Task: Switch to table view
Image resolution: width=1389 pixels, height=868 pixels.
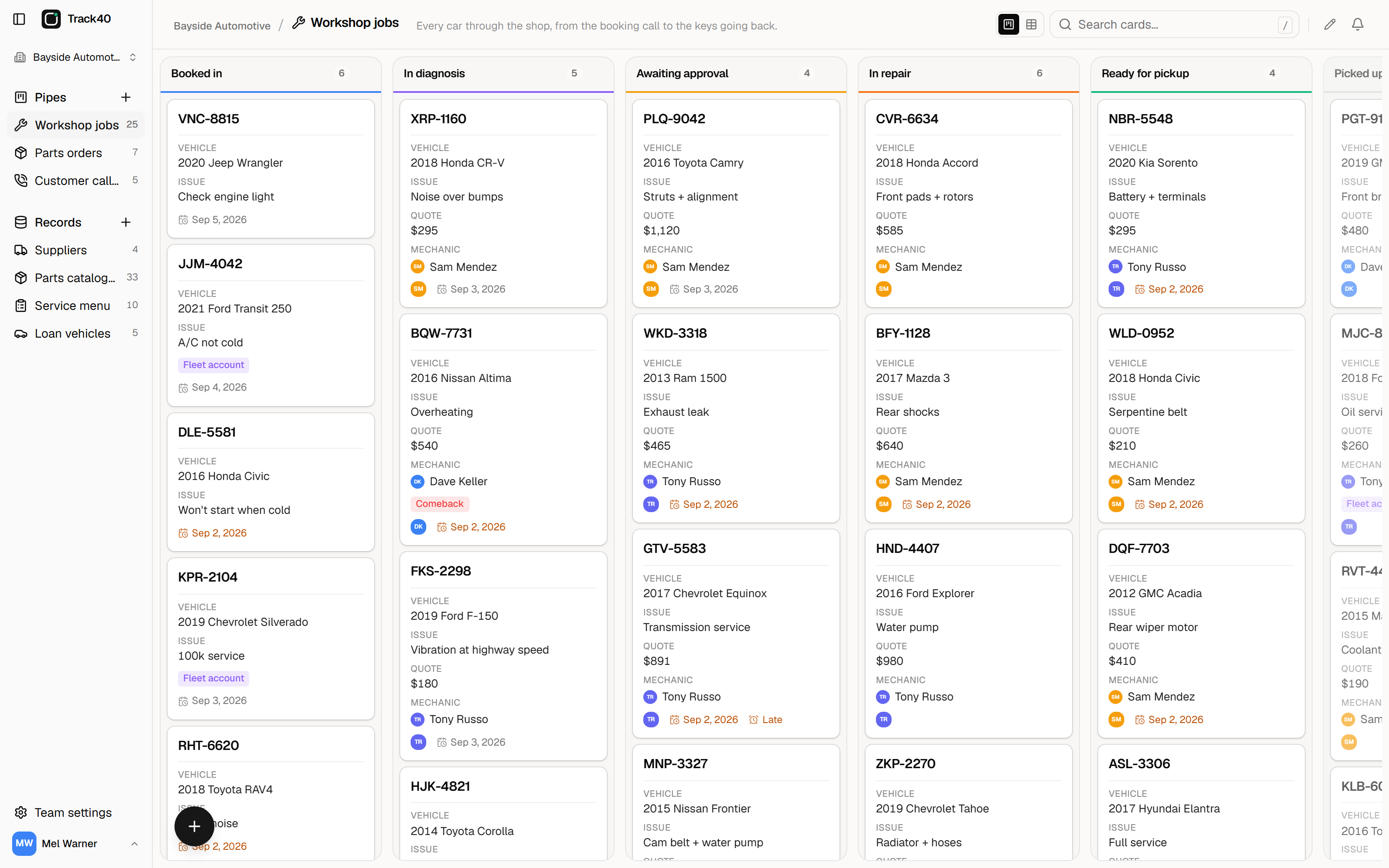Action: 1031,24
